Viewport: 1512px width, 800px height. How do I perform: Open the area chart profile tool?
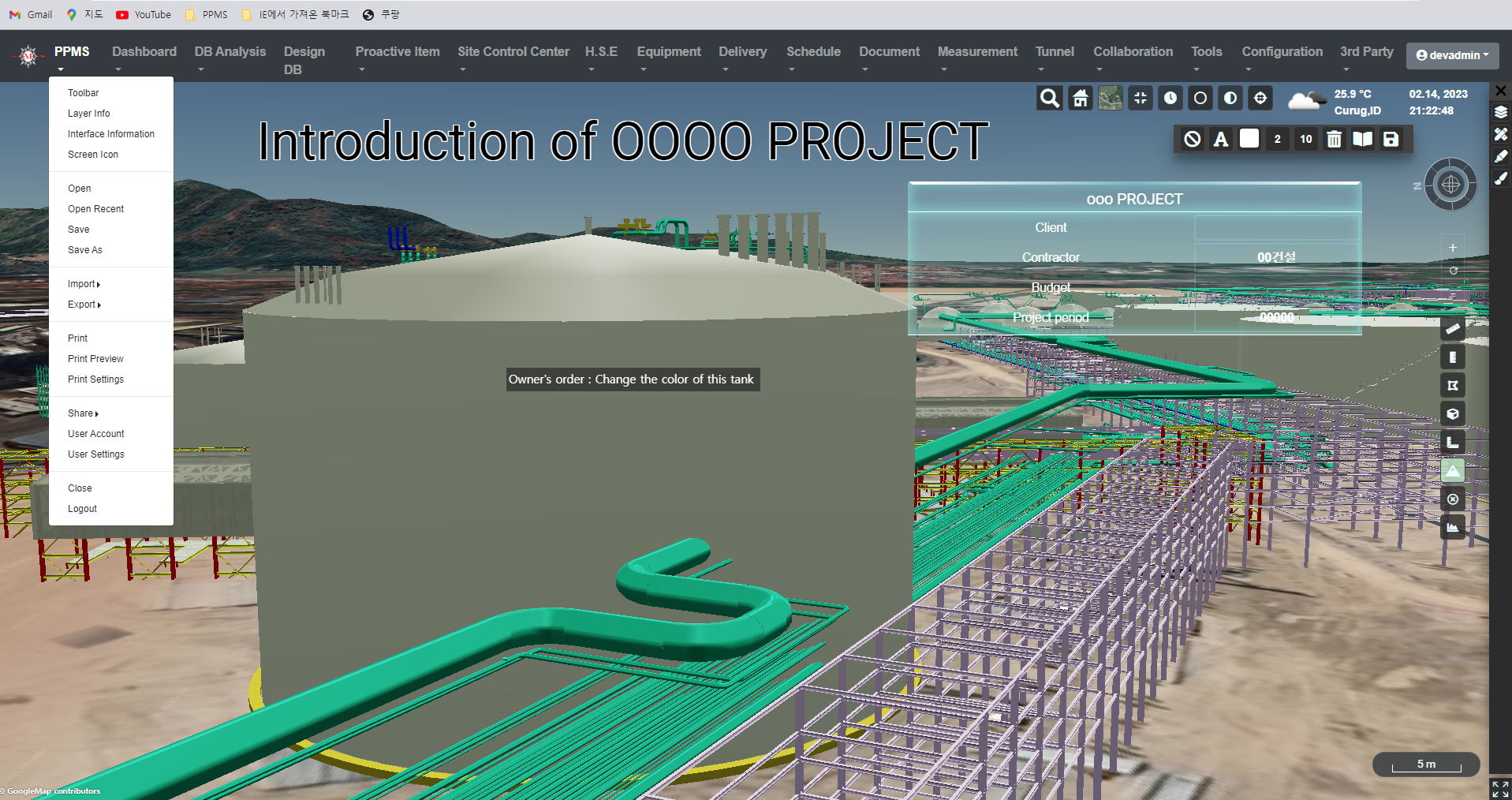pyautogui.click(x=1453, y=528)
